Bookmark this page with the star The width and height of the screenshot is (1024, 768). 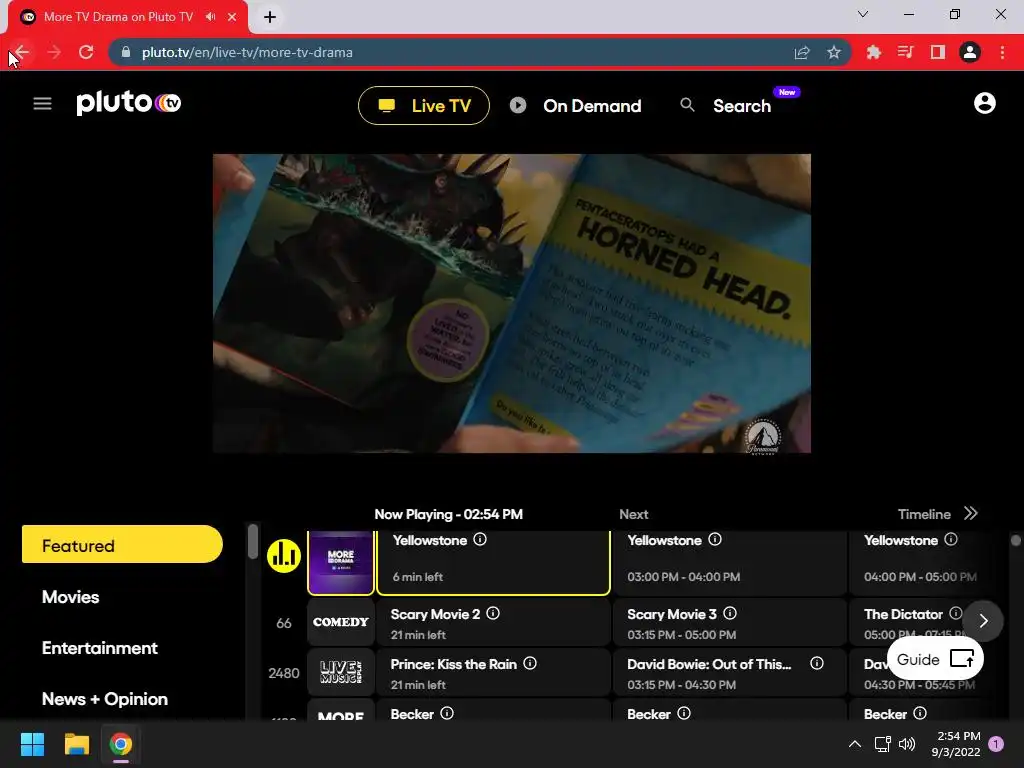[834, 52]
